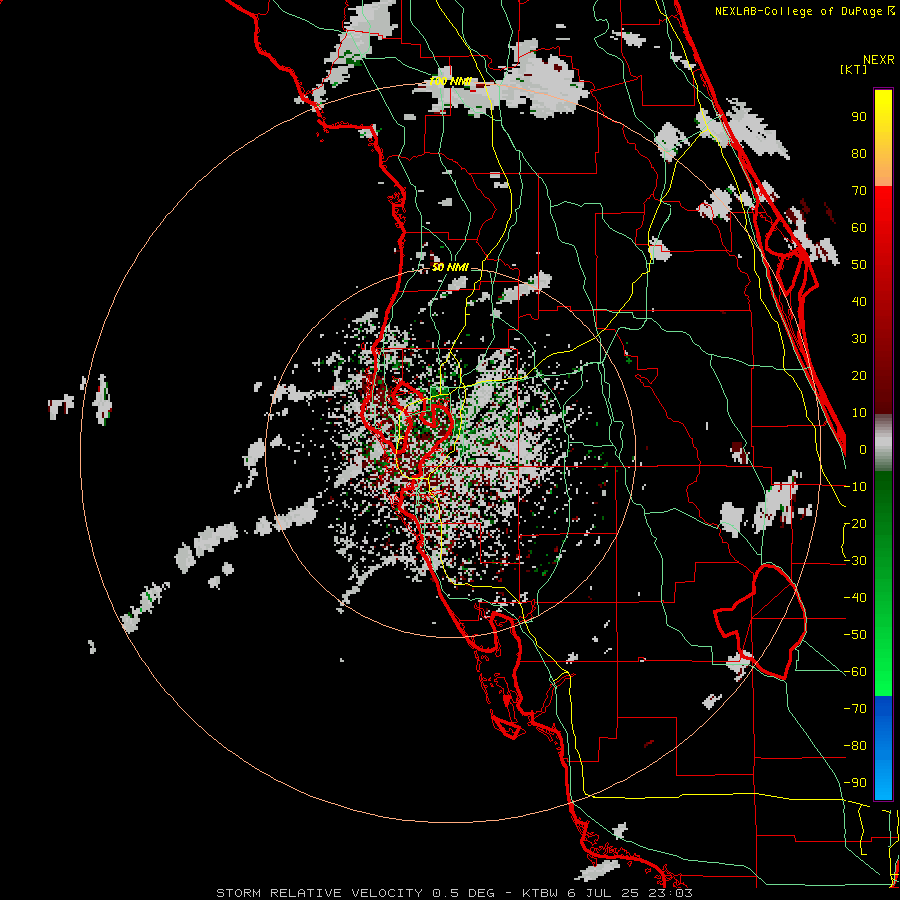The image size is (900, 900).
Task: Click the 100 NMI range ring label
Action: coord(450,82)
